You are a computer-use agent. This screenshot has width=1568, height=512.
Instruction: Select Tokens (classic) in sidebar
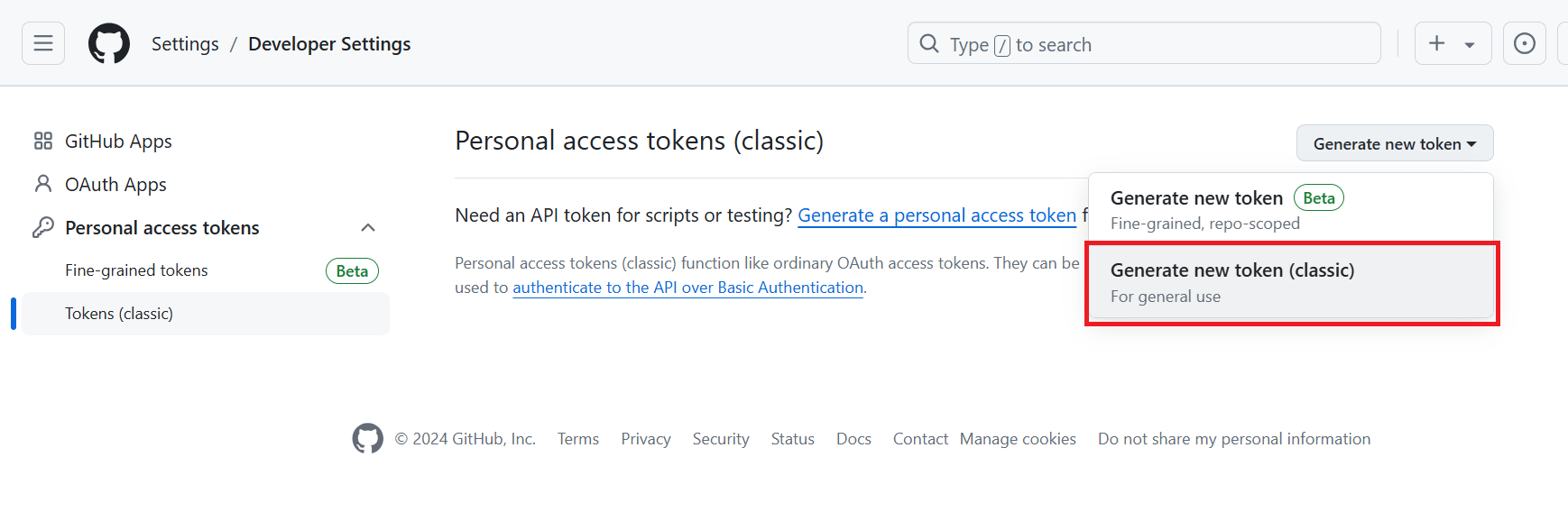tap(119, 314)
